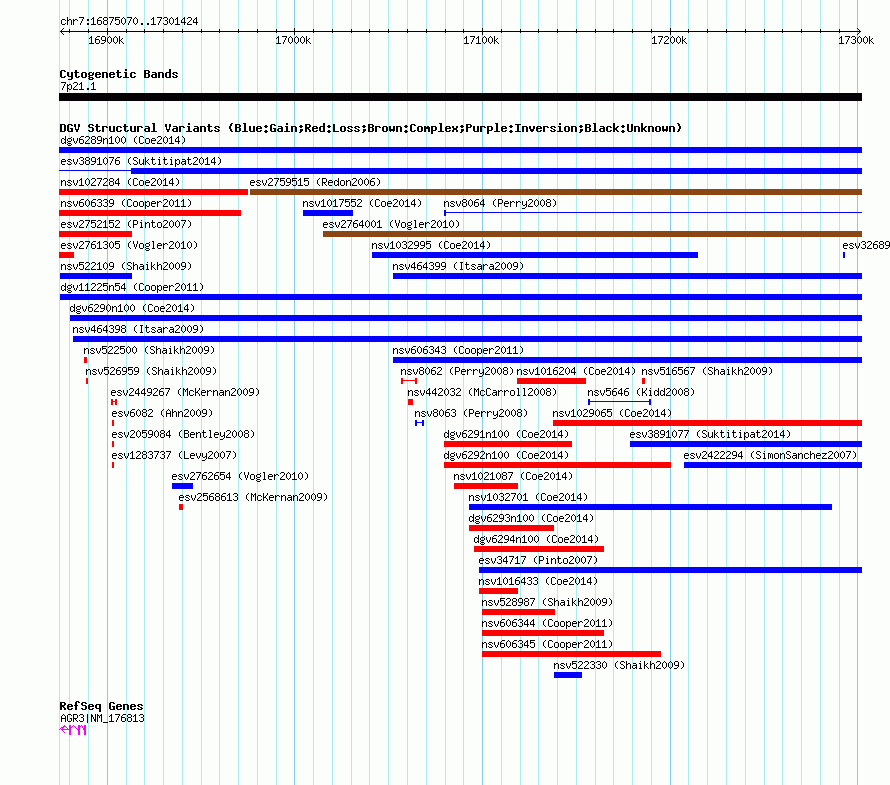Click the 16900k ruler position label
Image resolution: width=890 pixels, height=785 pixels.
coord(106,40)
